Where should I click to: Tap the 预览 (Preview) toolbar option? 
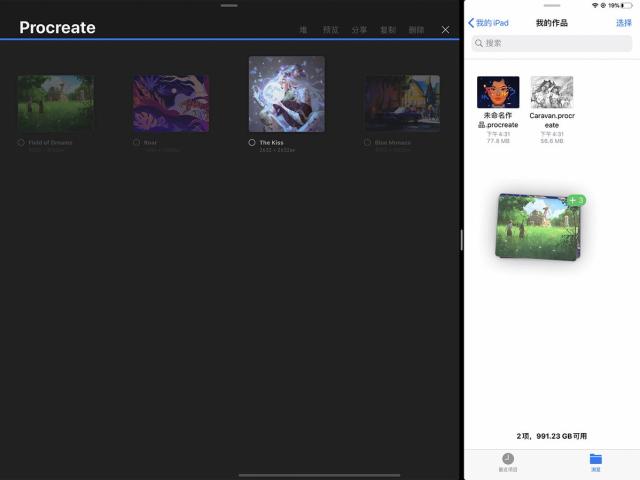coord(330,29)
